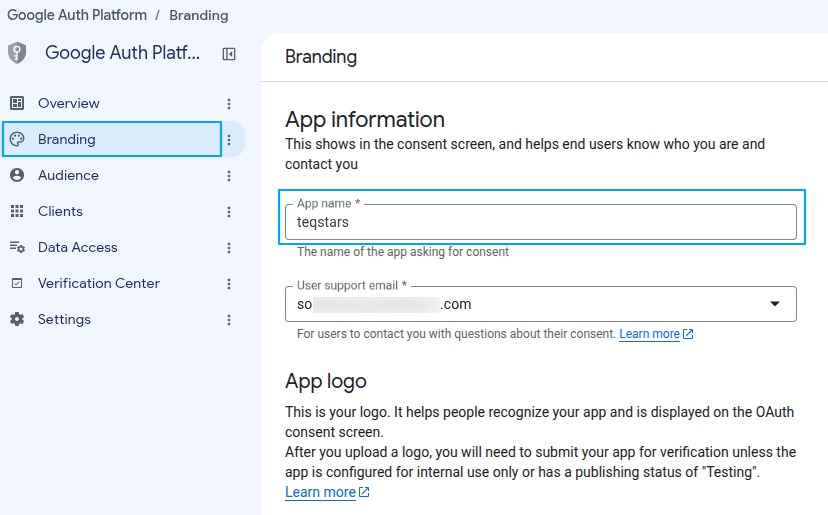Open the three-dot menu beside Verification Center
This screenshot has height=515, width=828.
click(x=229, y=284)
